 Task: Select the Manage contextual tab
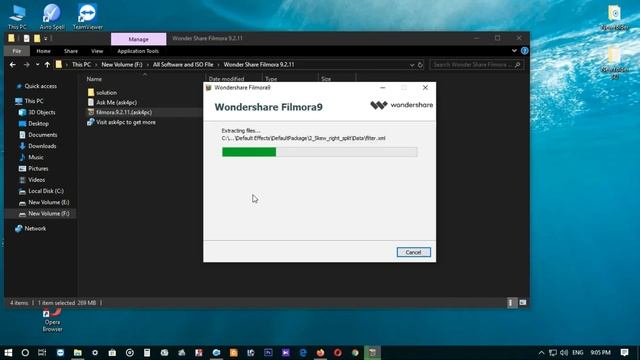click(138, 39)
